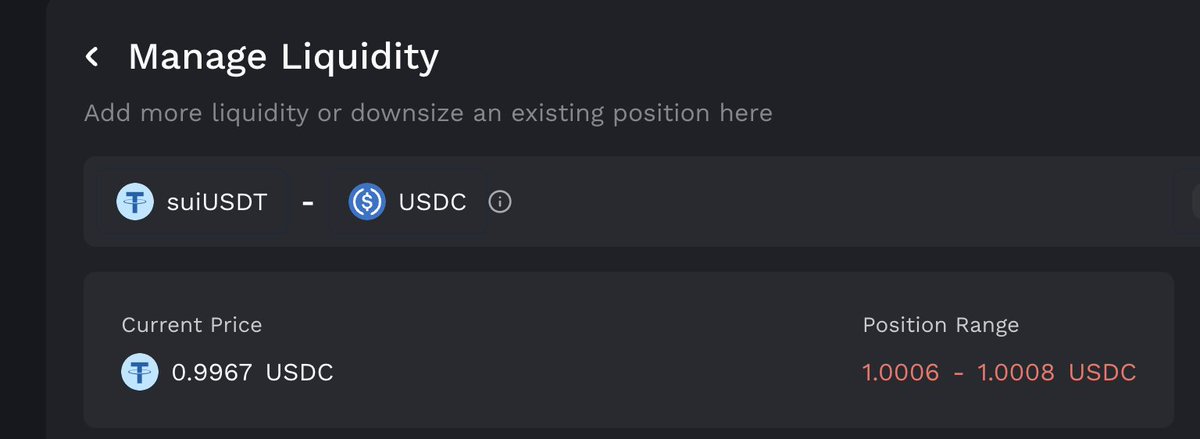The image size is (1200, 439).
Task: Click the Current Price label
Action: [192, 325]
